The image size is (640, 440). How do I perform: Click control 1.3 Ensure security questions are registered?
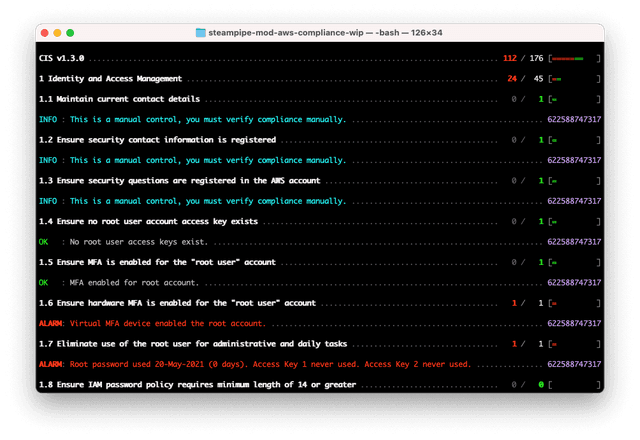tap(170, 181)
